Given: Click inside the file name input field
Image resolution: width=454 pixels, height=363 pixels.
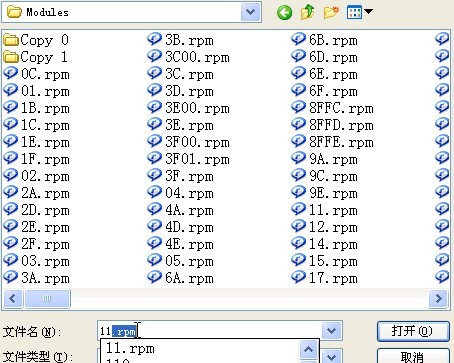Looking at the screenshot, I should [x=210, y=331].
